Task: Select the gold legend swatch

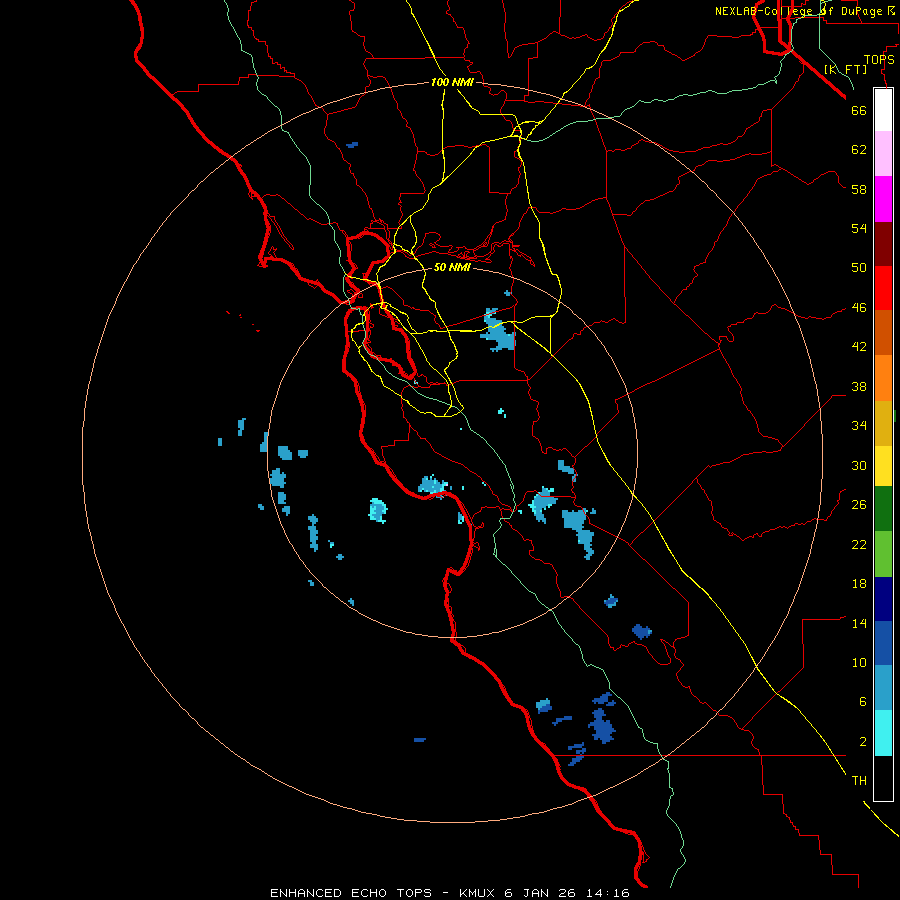Action: (883, 423)
